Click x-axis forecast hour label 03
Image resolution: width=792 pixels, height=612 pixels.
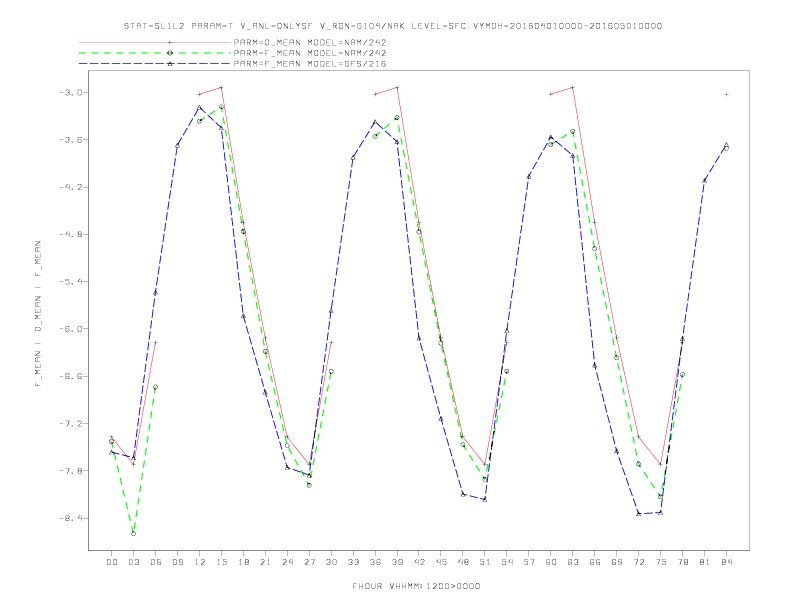(133, 562)
